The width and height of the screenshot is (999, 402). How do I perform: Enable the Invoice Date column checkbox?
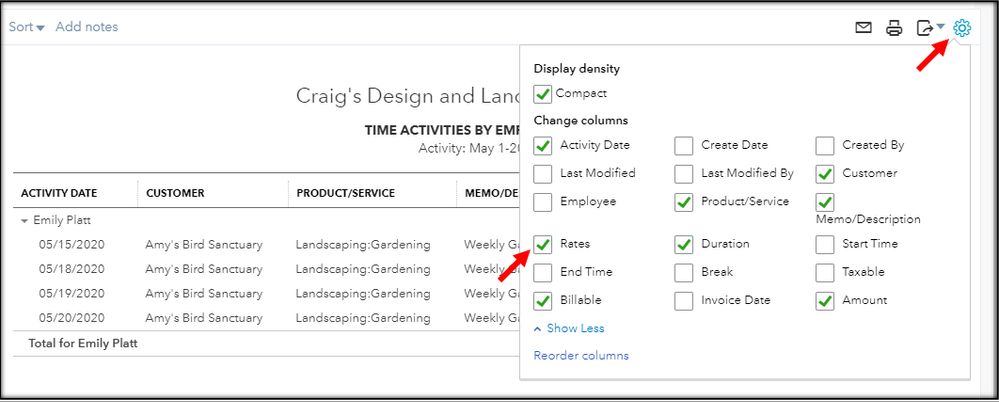coord(684,300)
